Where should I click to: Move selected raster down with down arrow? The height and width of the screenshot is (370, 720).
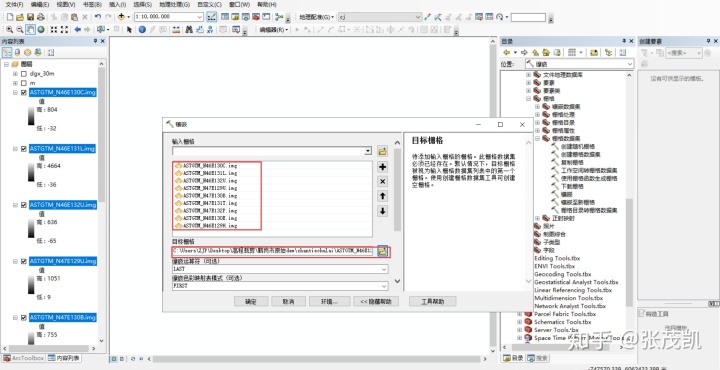[382, 211]
